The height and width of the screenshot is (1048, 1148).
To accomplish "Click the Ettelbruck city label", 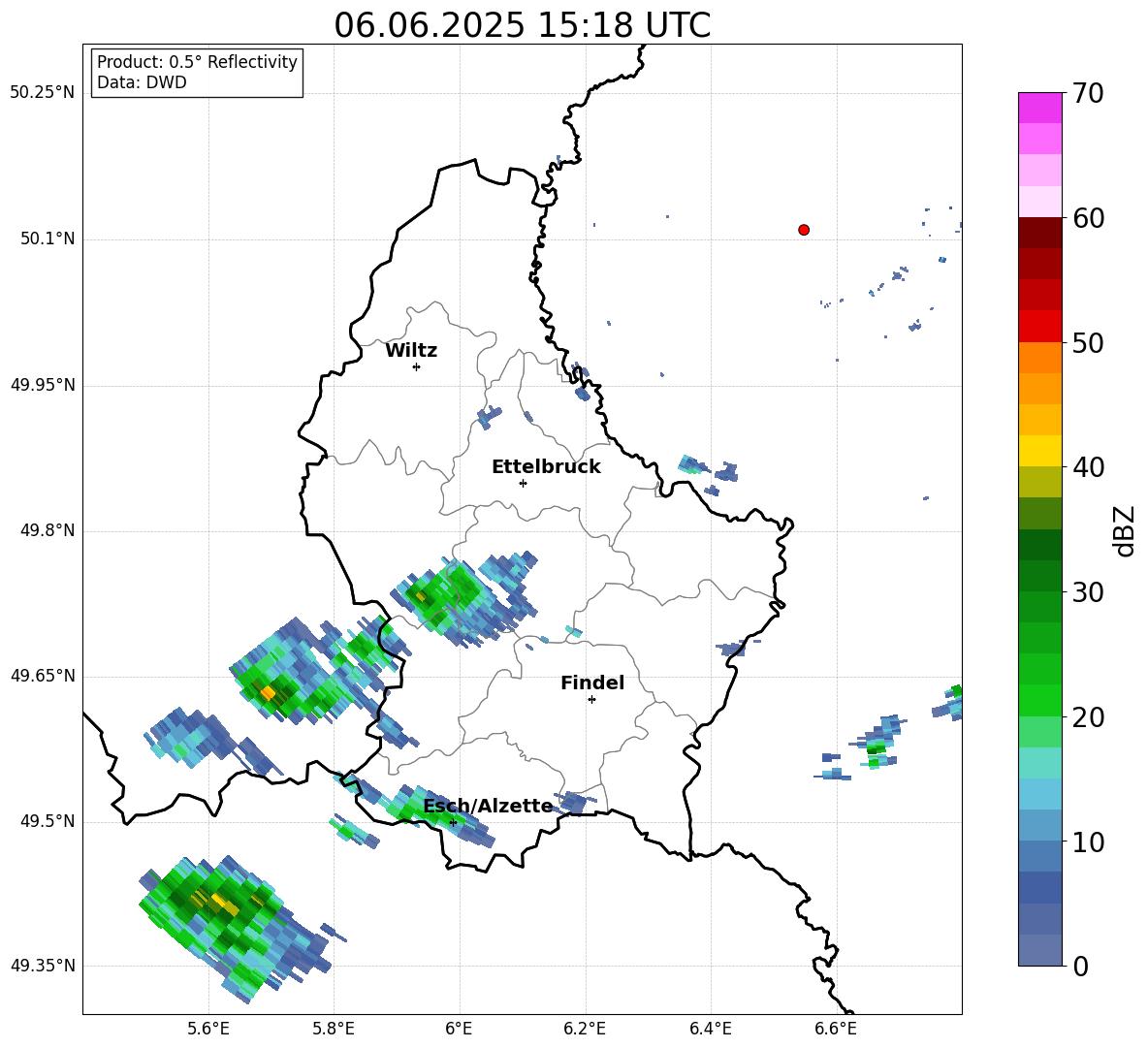I will (x=546, y=467).
